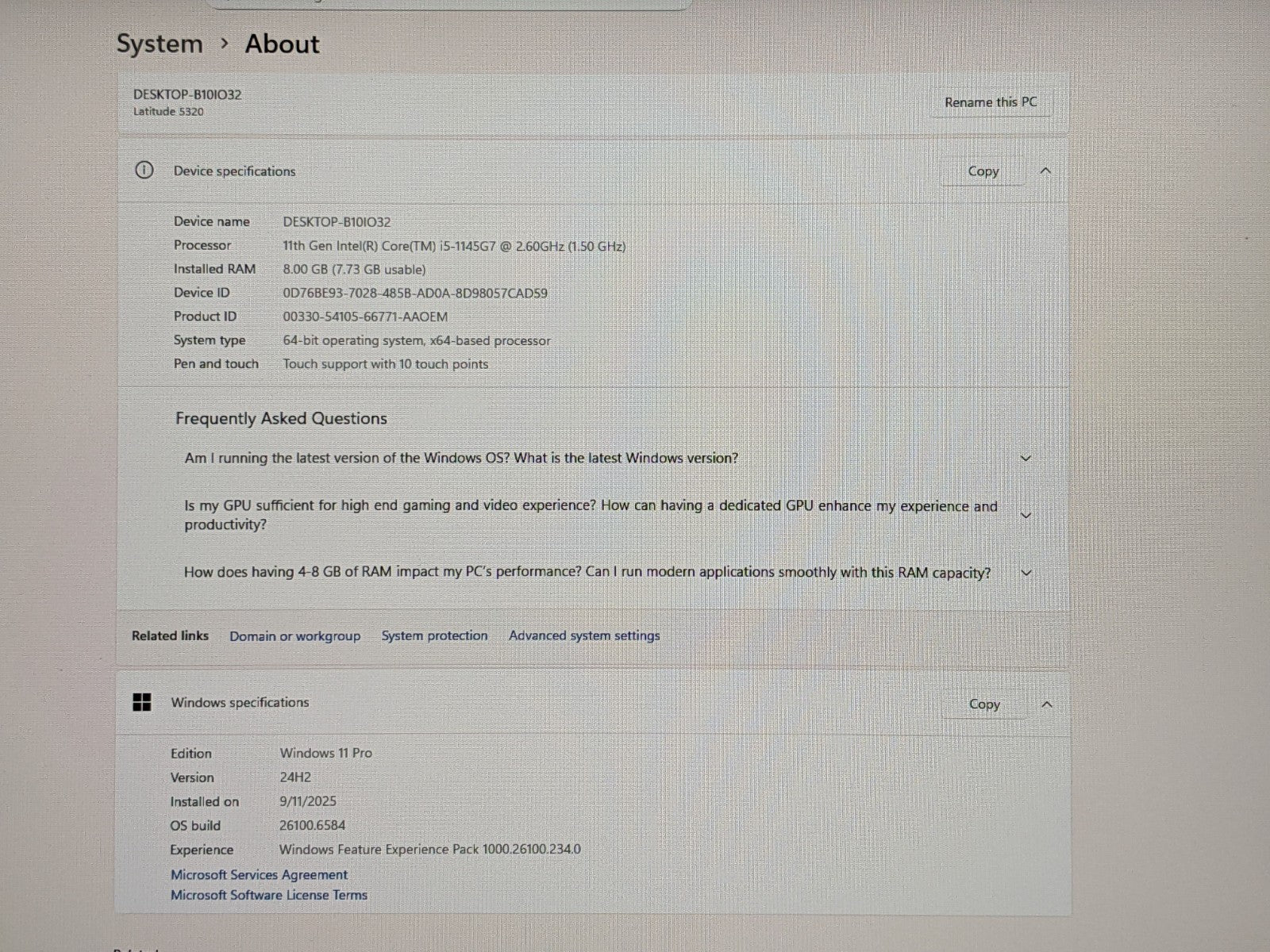This screenshot has height=952, width=1270.
Task: Collapse the Windows specifications section
Action: (1046, 704)
